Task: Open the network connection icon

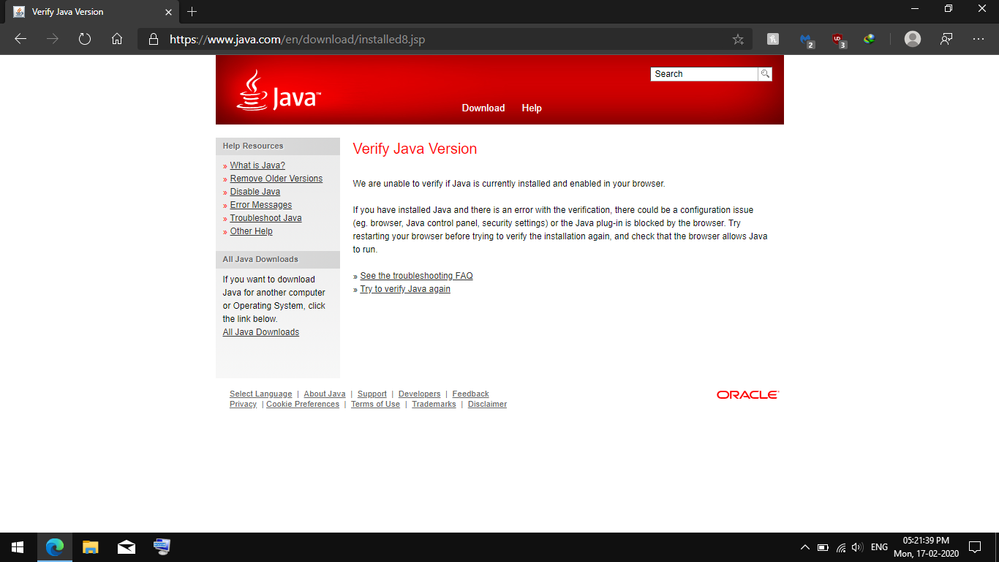Action: [x=841, y=547]
